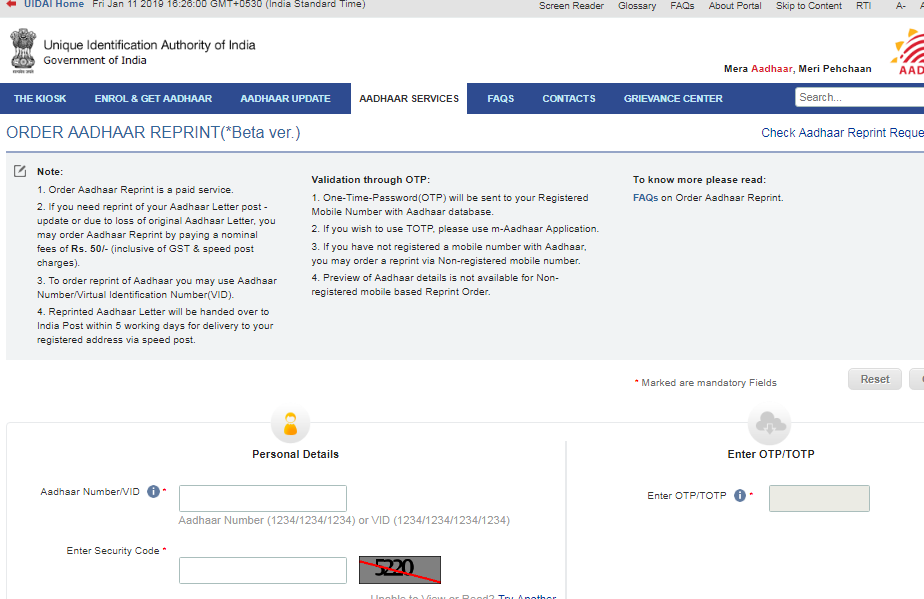Click the lock icon above Personal Details
Viewport: 924px width, 599px height.
[x=290, y=422]
